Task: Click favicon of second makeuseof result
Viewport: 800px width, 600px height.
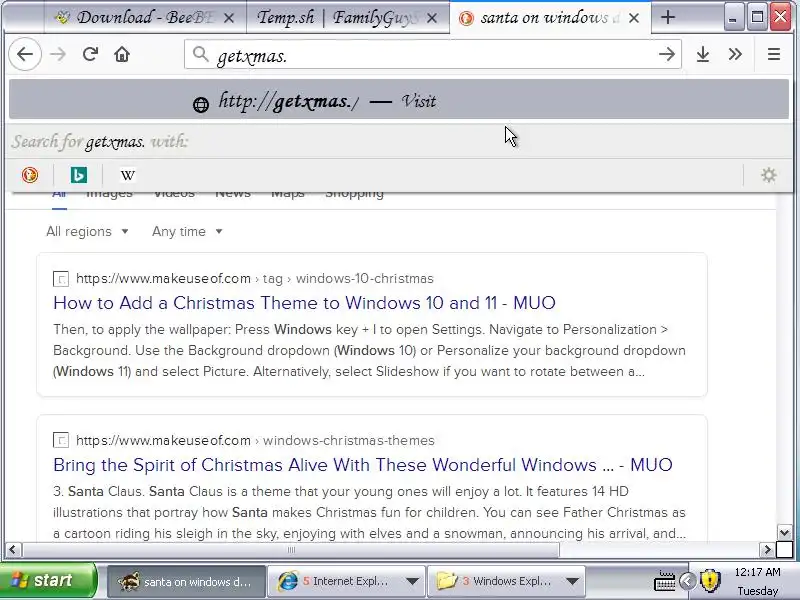Action: [x=61, y=440]
